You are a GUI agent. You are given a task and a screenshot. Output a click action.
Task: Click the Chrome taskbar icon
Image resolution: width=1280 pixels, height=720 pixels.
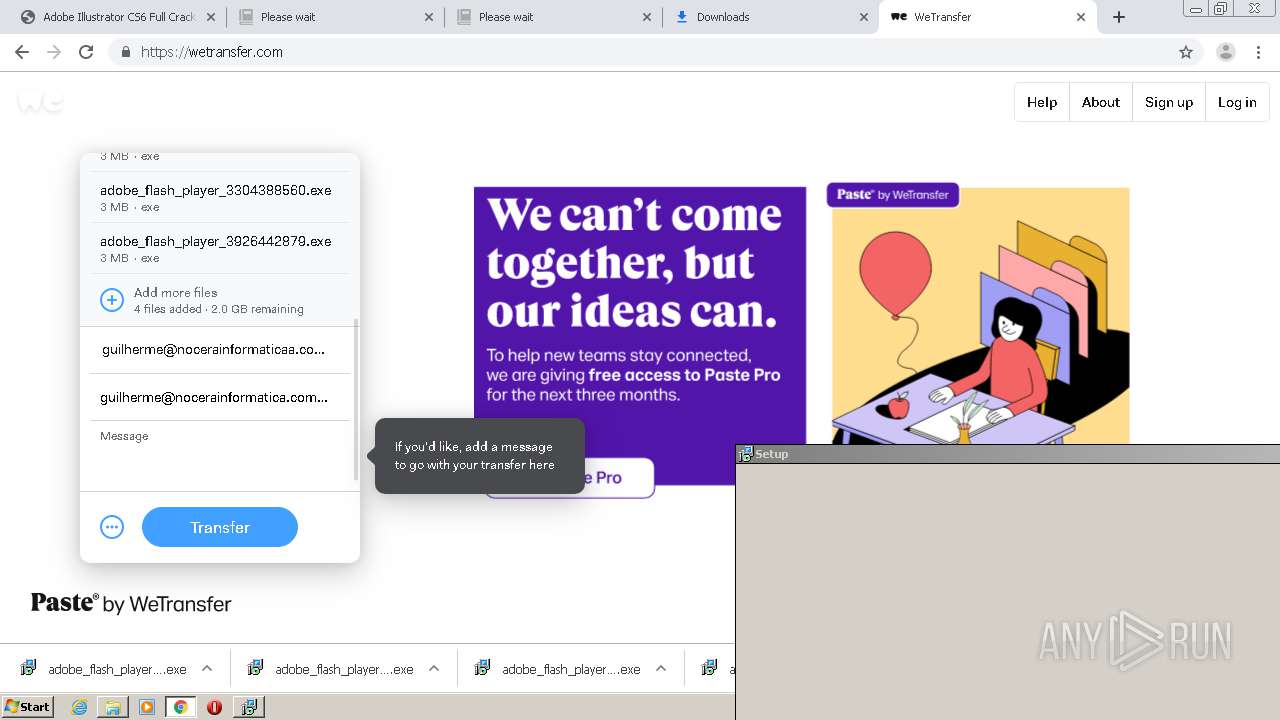180,707
